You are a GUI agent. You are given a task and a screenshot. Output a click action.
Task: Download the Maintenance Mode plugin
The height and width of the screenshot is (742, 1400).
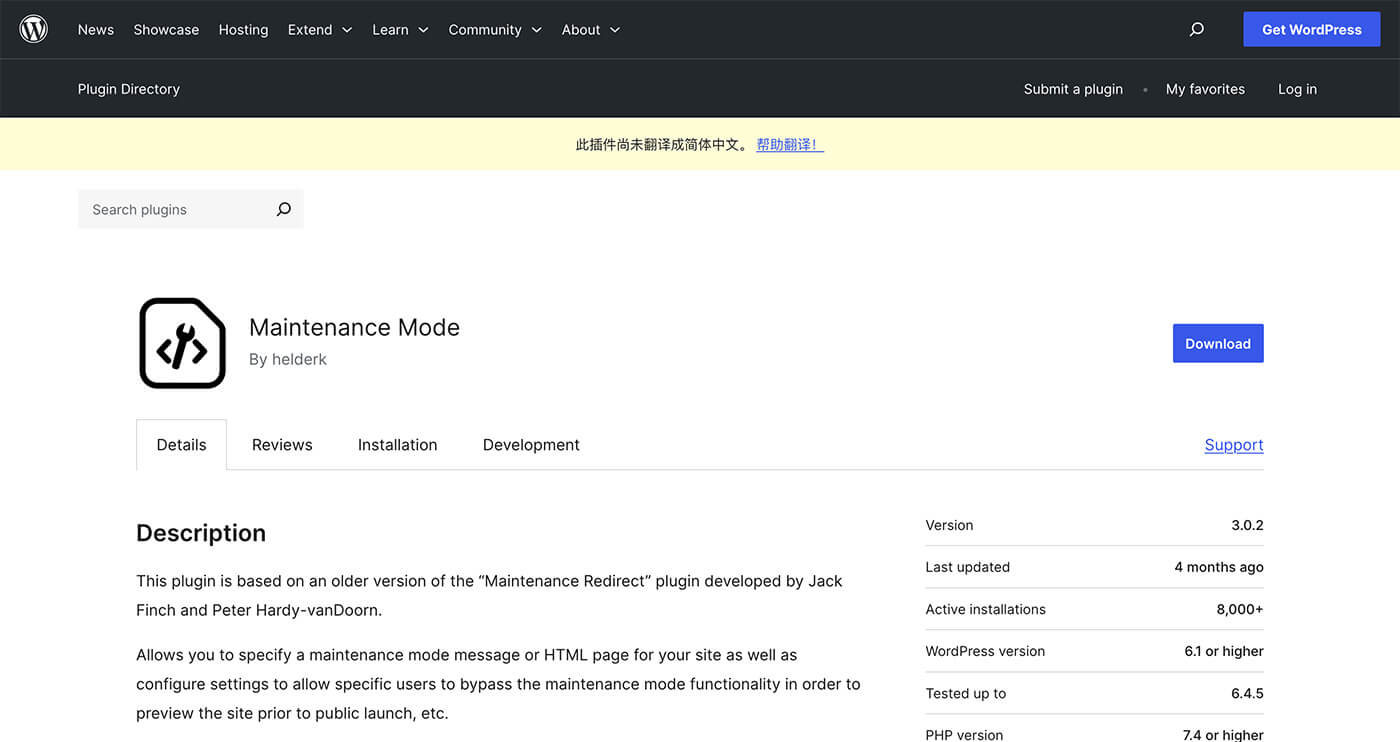pos(1218,343)
